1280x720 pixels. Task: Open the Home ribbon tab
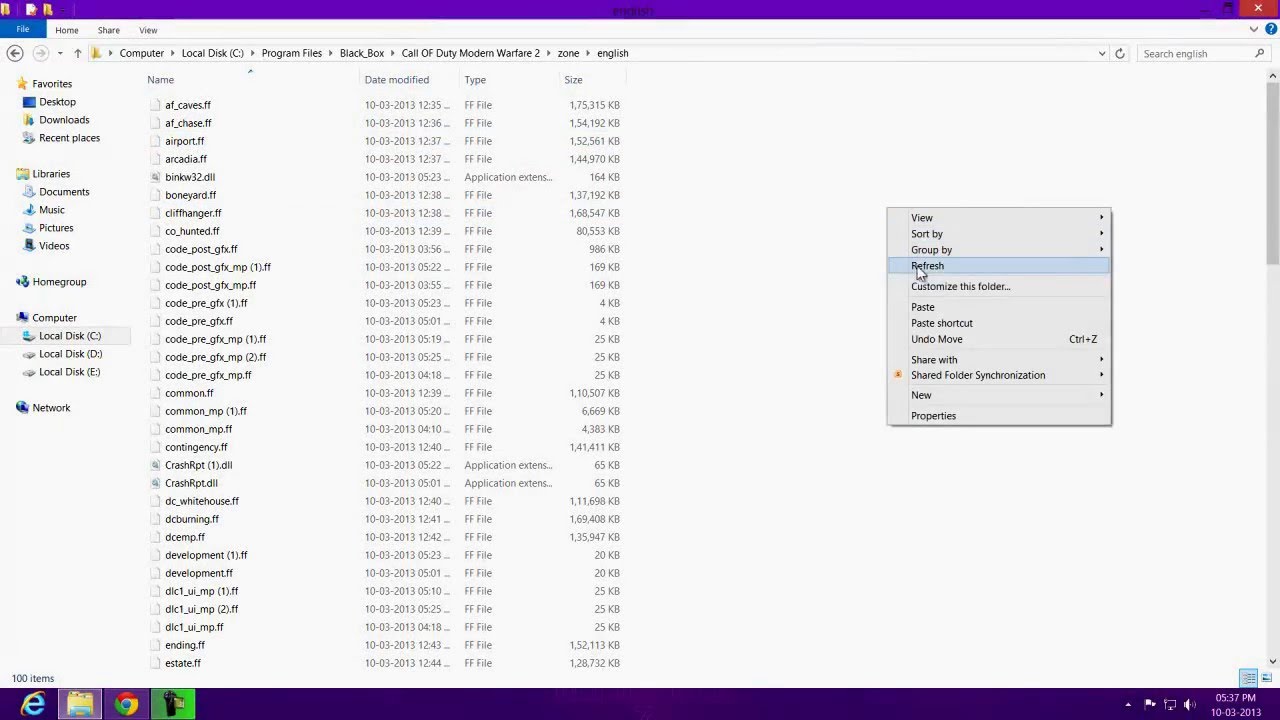click(67, 30)
